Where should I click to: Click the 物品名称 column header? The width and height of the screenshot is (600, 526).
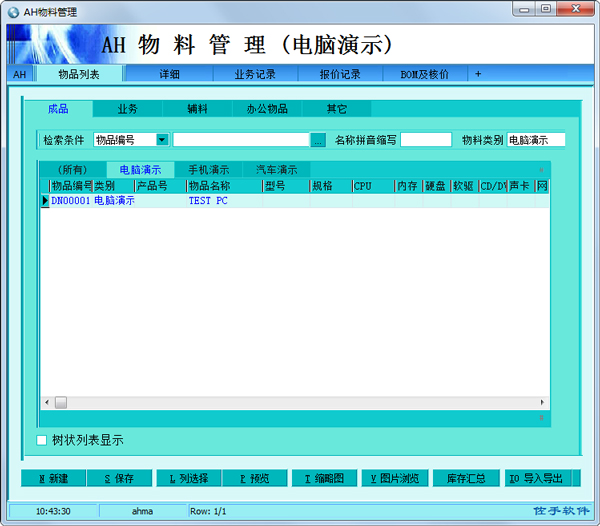pos(225,186)
